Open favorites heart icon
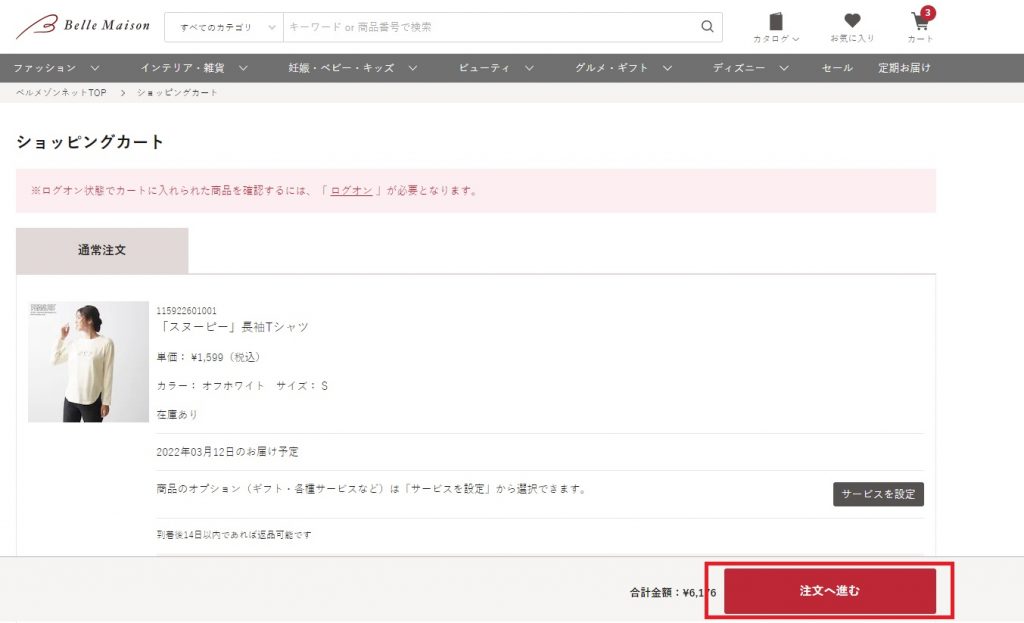This screenshot has width=1024, height=623. tap(852, 22)
